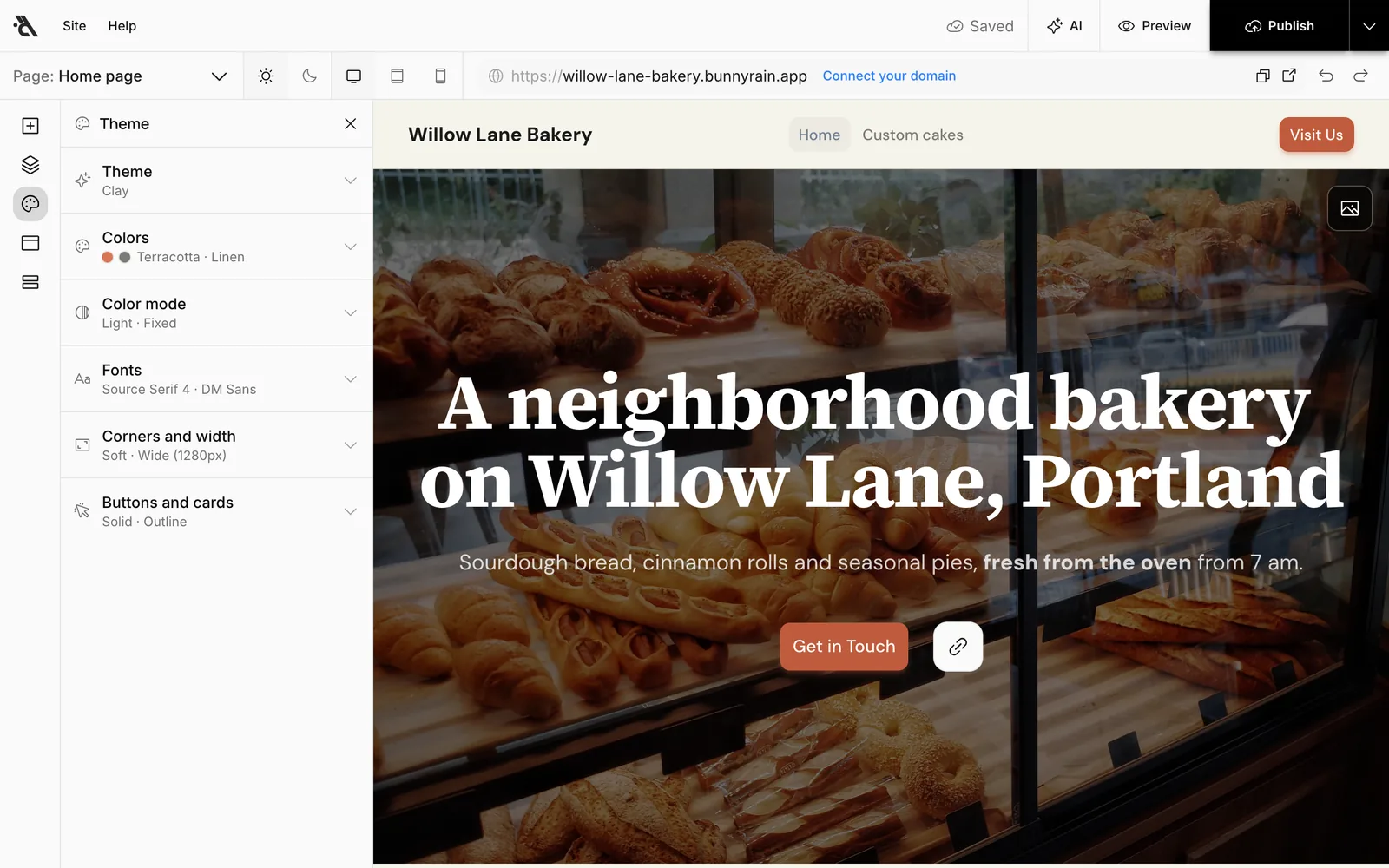Screen dimensions: 1389x868
Task: Click the Connect your domain link
Action: tap(889, 76)
